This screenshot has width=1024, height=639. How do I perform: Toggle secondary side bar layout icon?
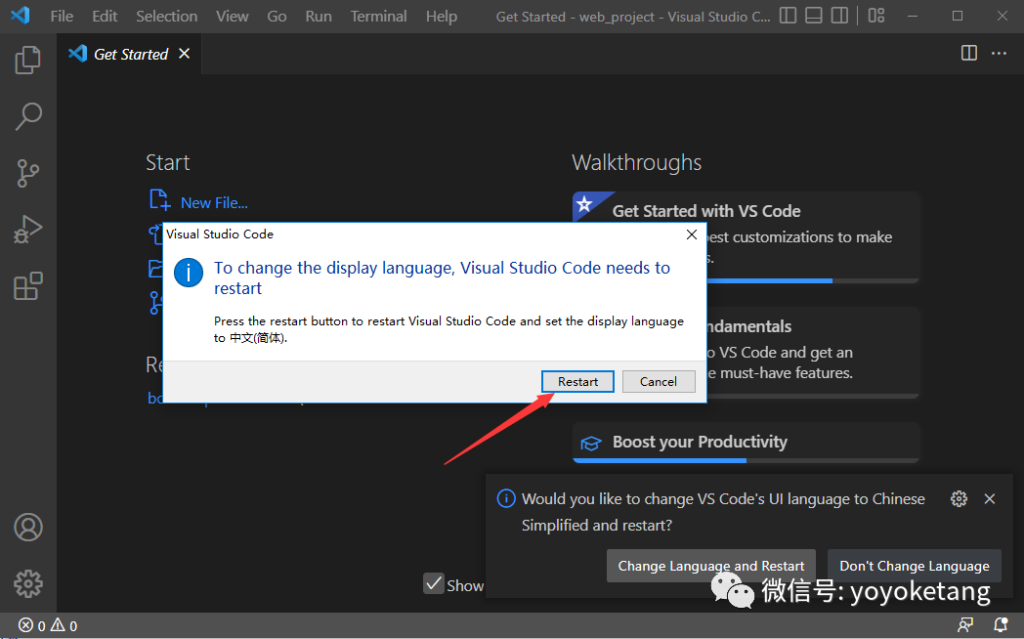(x=839, y=15)
